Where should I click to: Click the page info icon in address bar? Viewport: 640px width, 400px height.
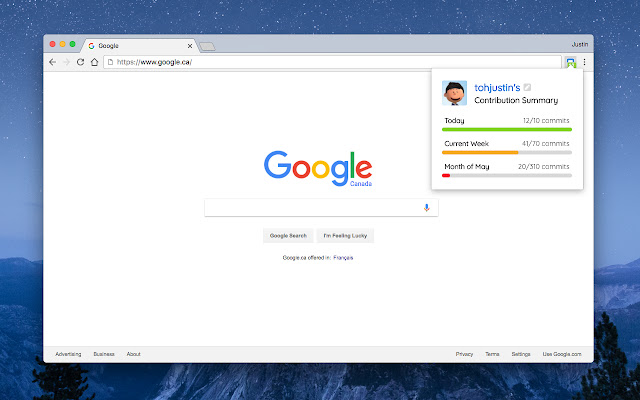[x=110, y=62]
